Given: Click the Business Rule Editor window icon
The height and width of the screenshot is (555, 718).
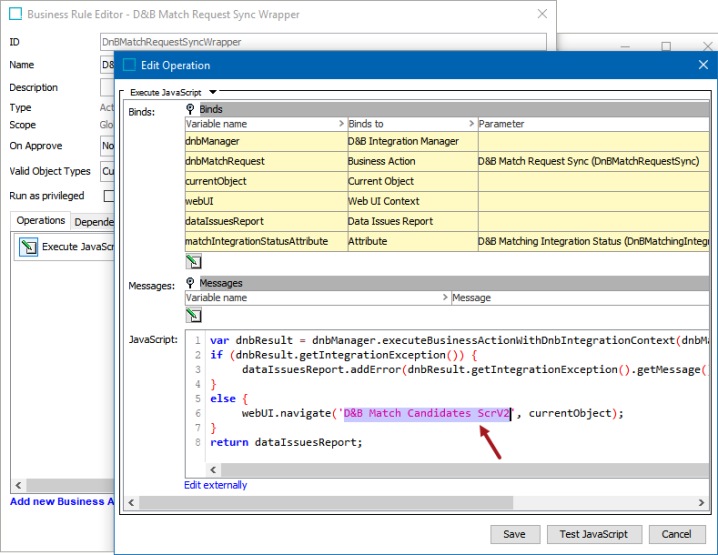Looking at the screenshot, I should 16,14.
